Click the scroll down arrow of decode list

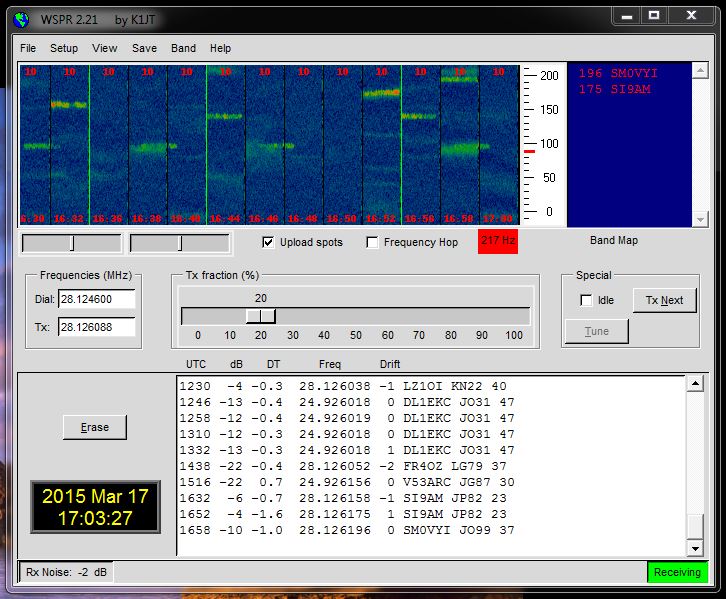pyautogui.click(x=695, y=548)
